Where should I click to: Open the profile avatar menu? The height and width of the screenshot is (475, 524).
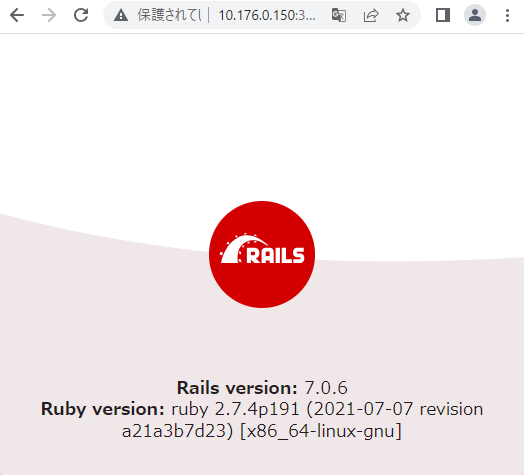[475, 15]
